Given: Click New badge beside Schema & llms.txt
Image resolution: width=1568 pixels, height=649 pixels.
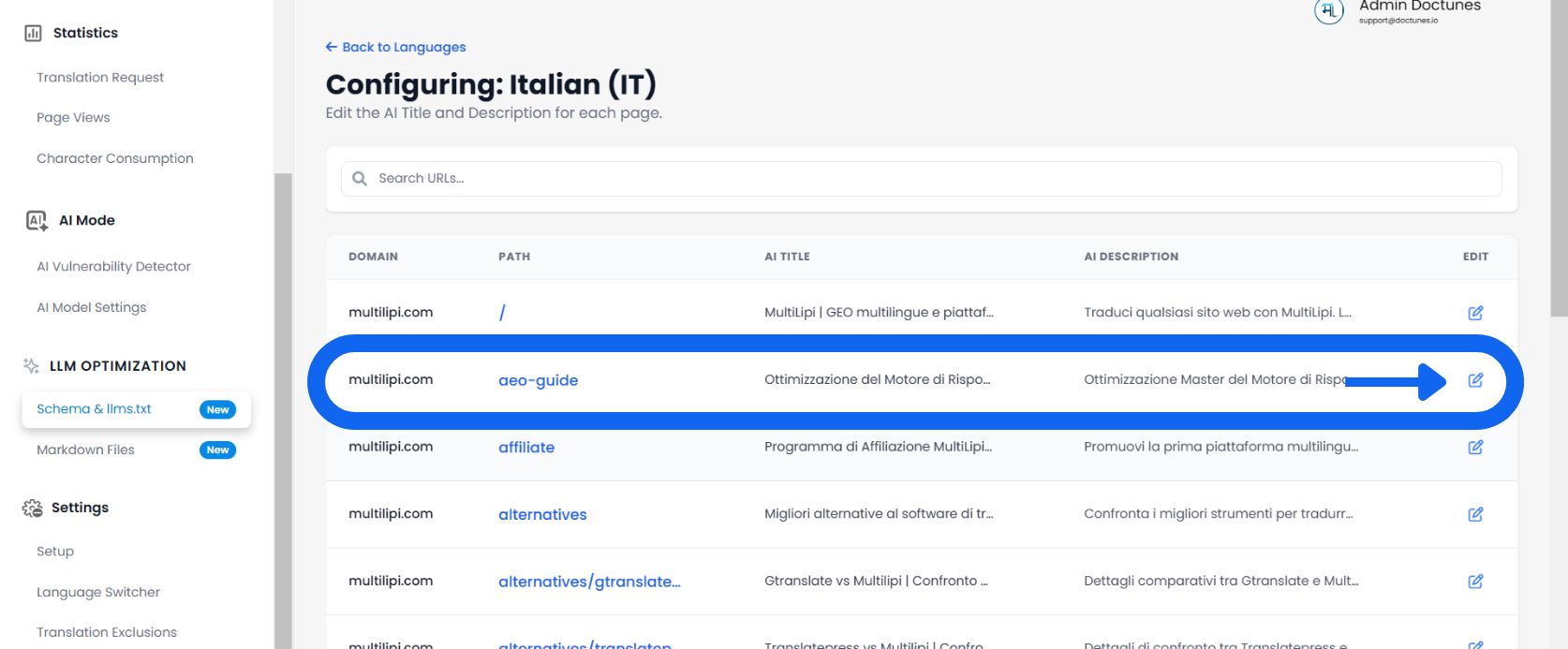Looking at the screenshot, I should tap(218, 410).
